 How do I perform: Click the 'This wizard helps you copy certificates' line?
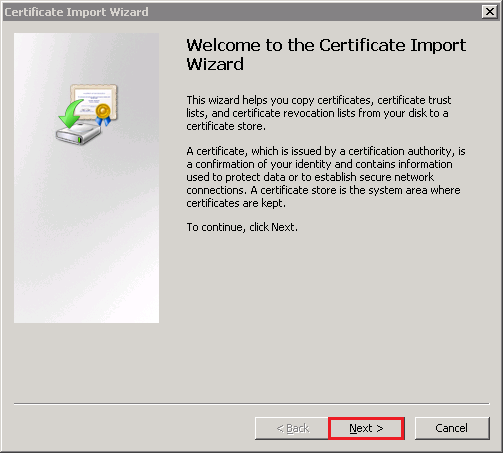click(318, 100)
